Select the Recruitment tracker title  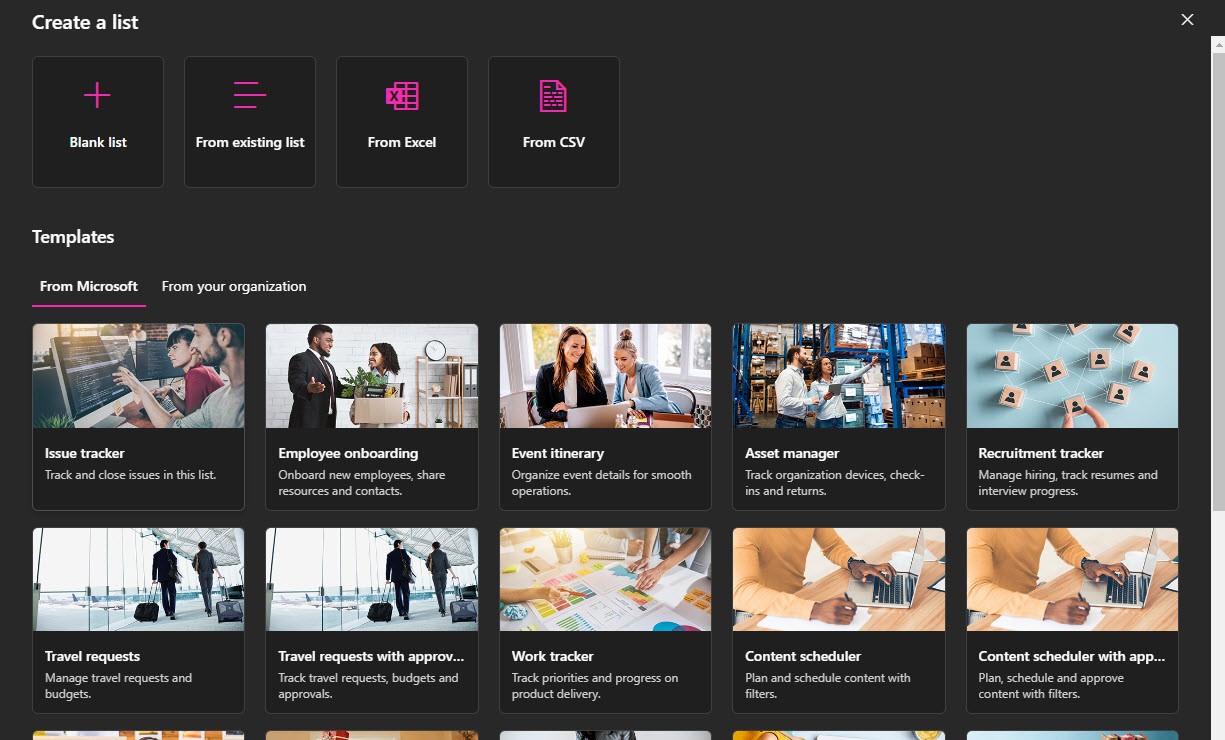pyautogui.click(x=1041, y=453)
